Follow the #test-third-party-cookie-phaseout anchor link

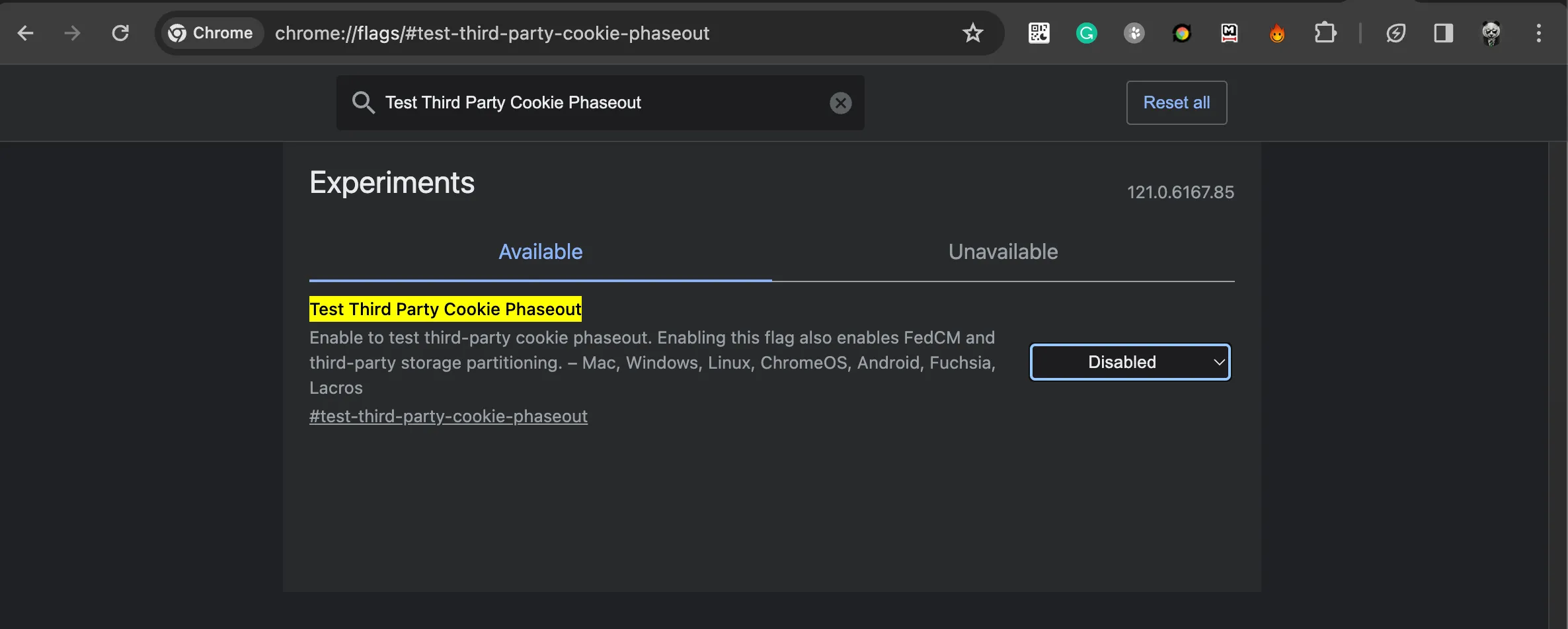(448, 416)
